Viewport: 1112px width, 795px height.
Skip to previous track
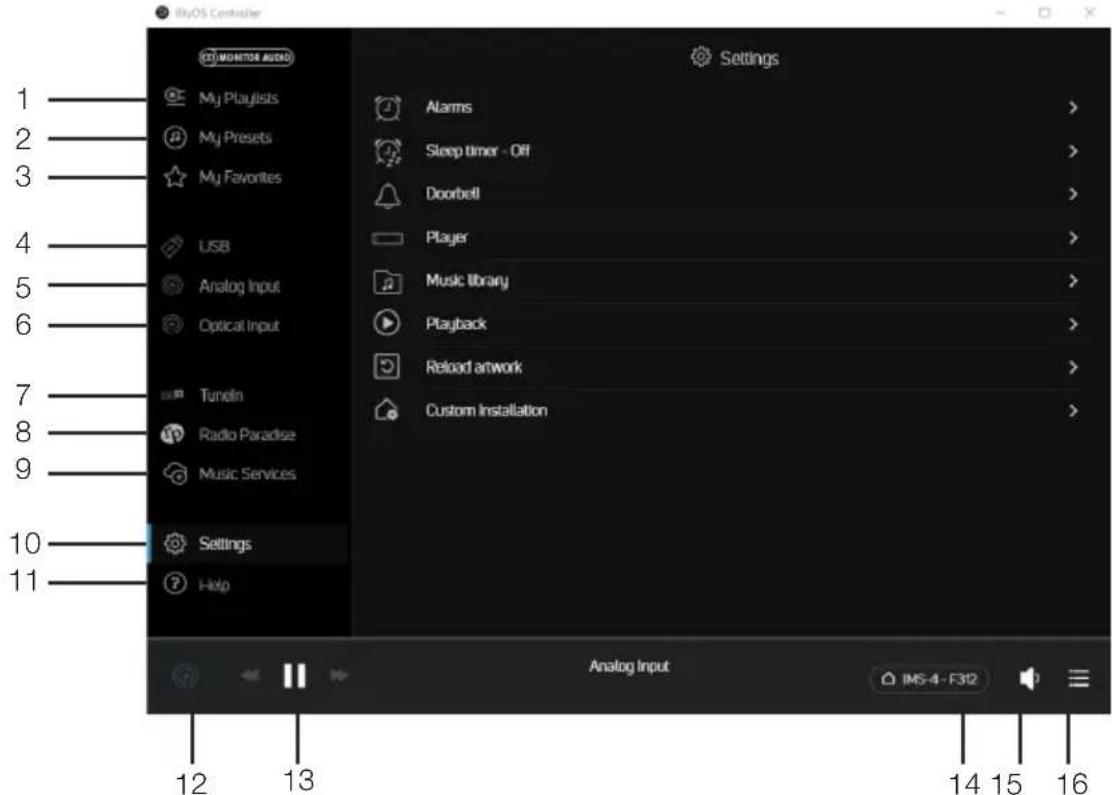click(x=250, y=675)
